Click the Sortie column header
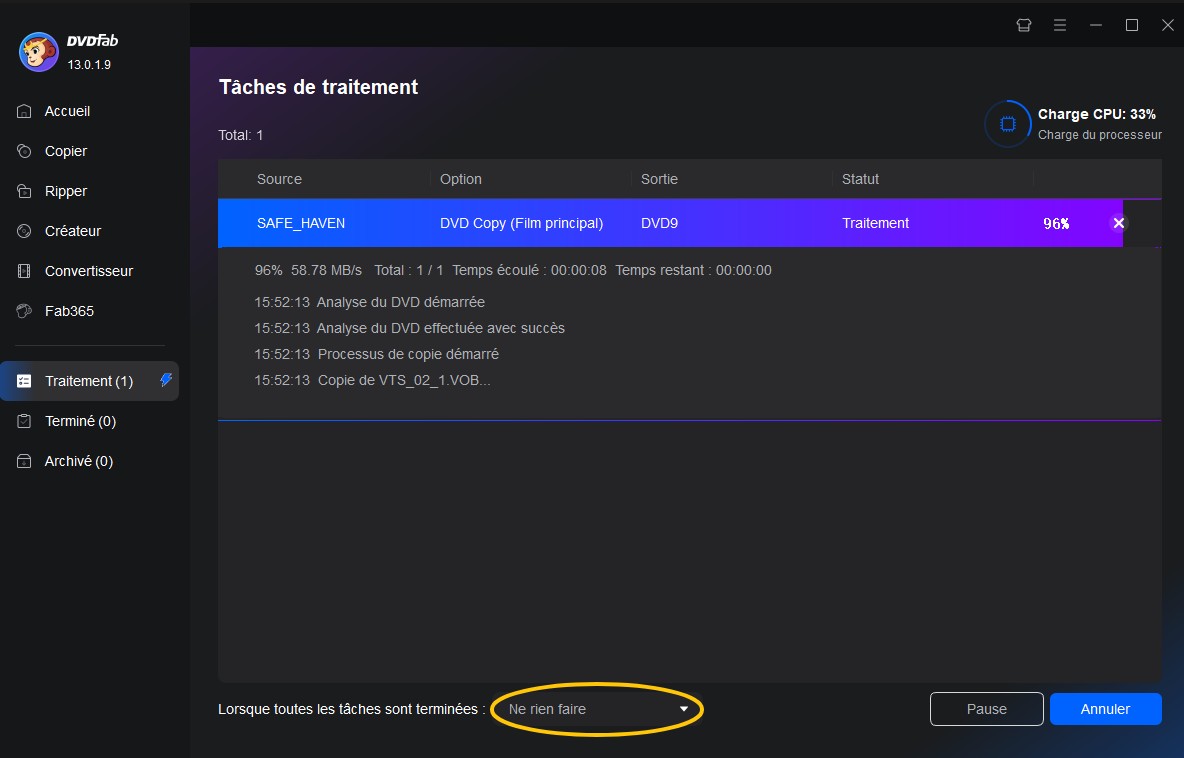Image resolution: width=1184 pixels, height=758 pixels. pyautogui.click(x=659, y=179)
